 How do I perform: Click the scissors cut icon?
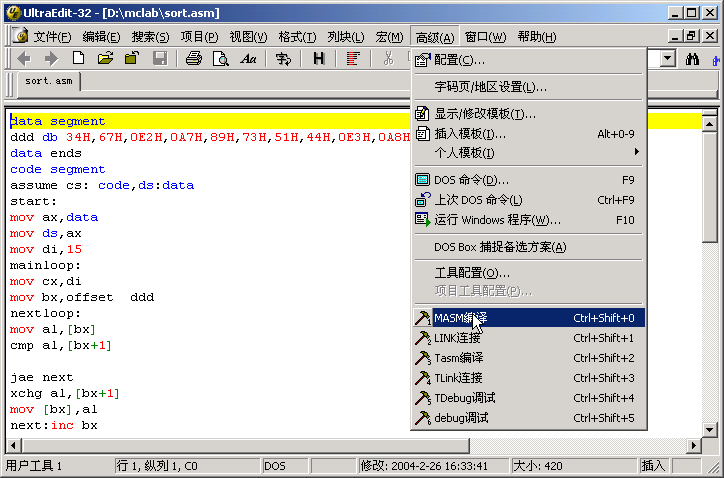click(388, 59)
